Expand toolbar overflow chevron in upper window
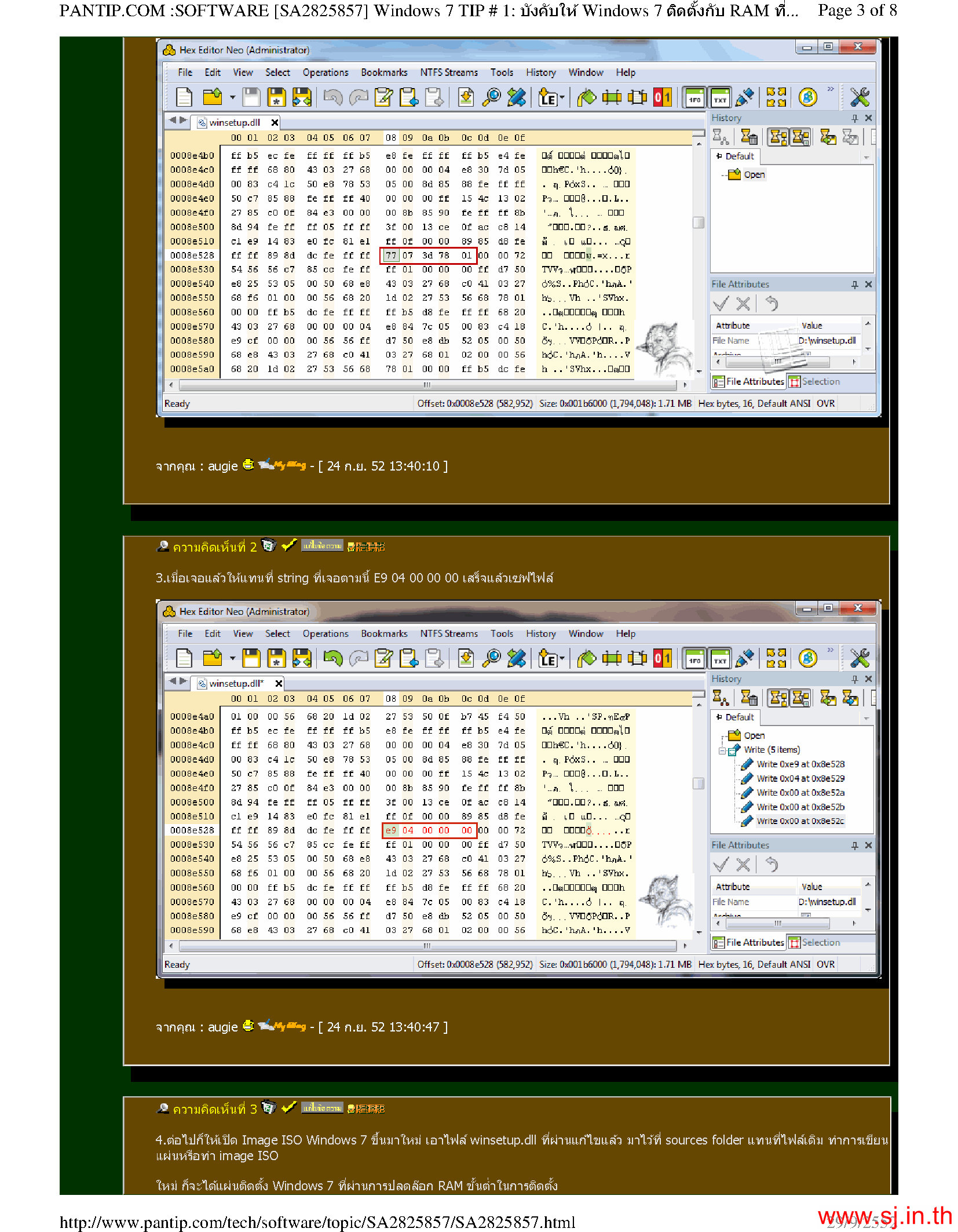The width and height of the screenshot is (958, 1232). (x=830, y=89)
